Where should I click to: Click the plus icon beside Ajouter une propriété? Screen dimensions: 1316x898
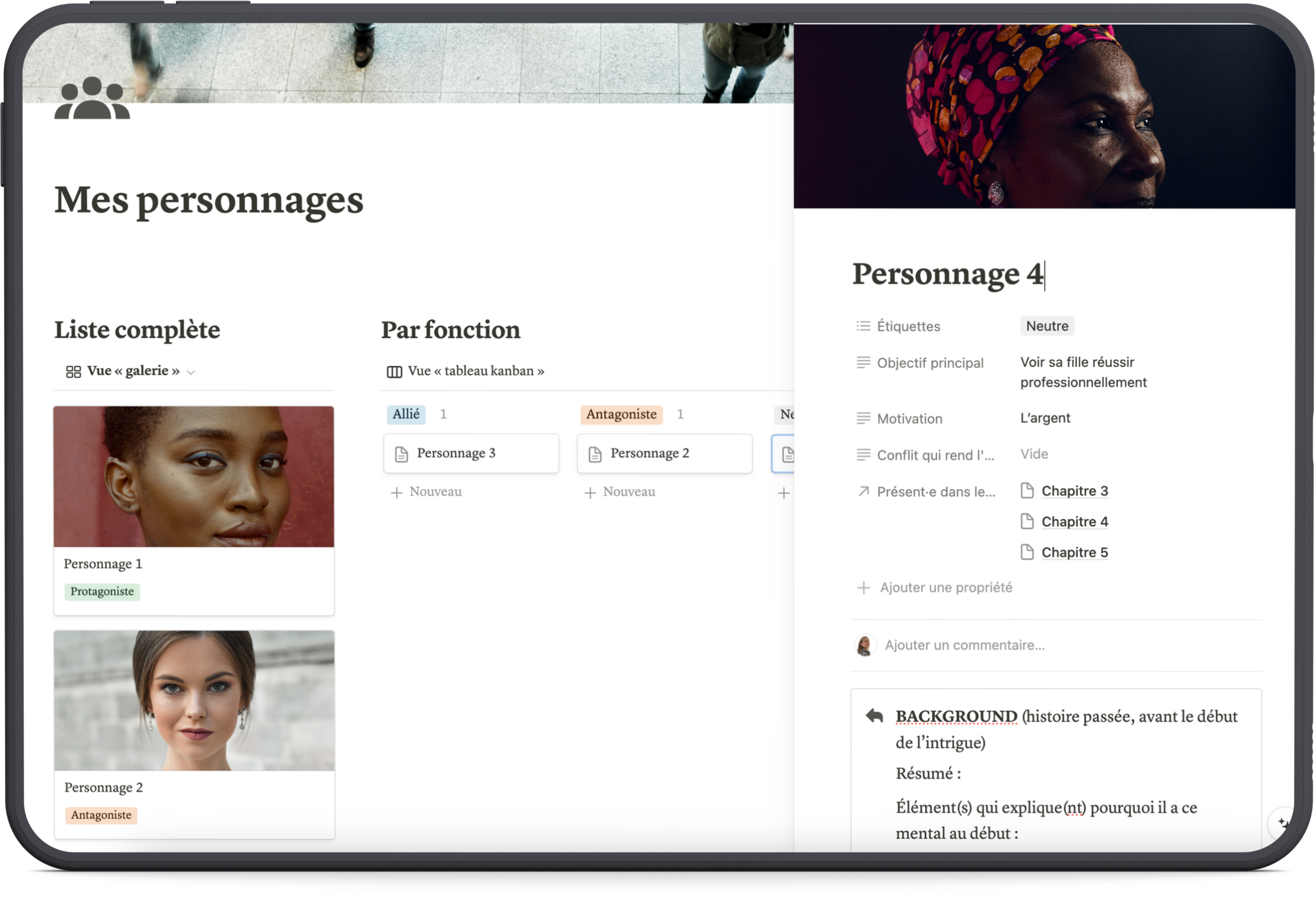point(863,588)
